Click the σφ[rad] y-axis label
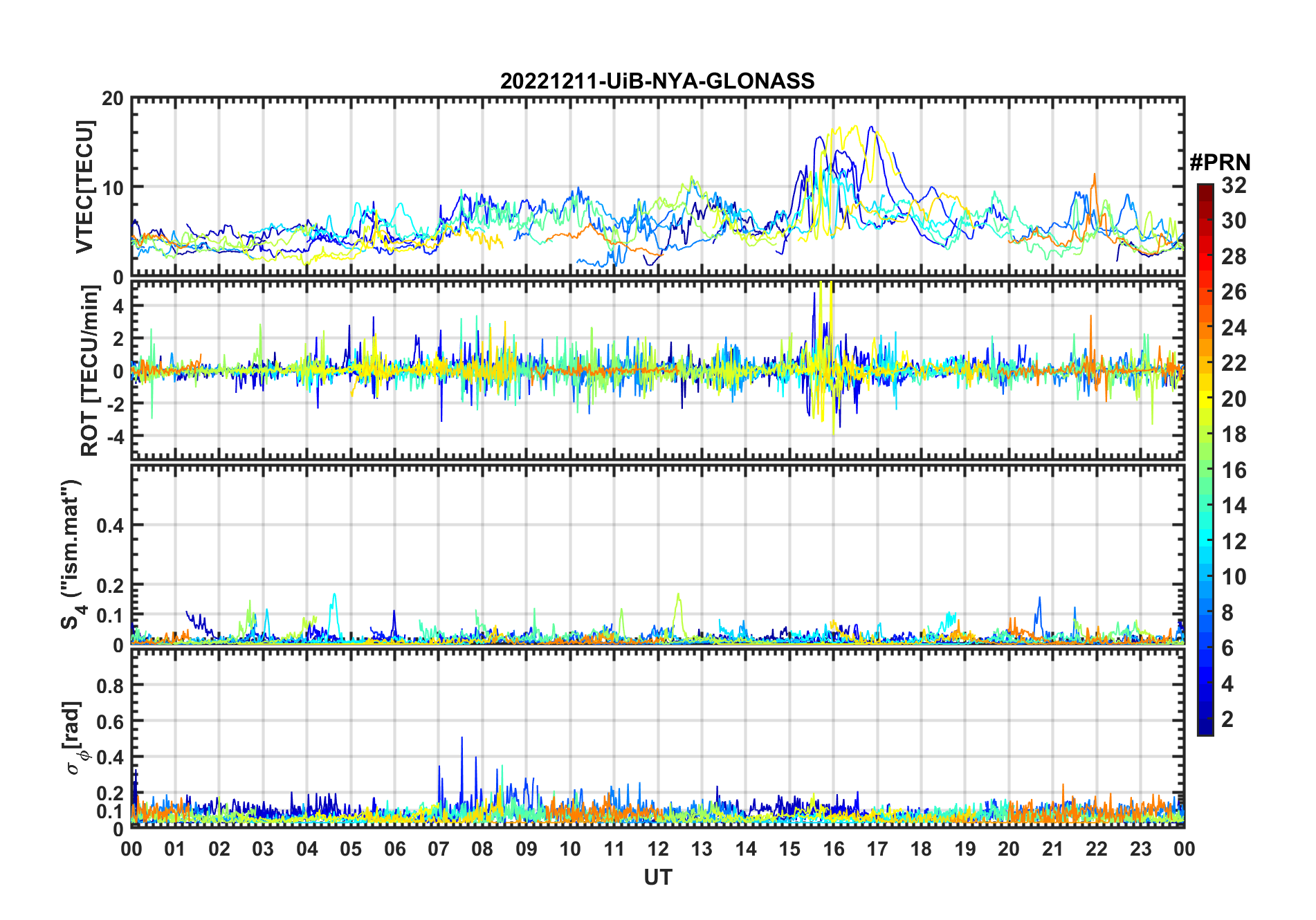The height and width of the screenshot is (920, 1316). click(75, 738)
